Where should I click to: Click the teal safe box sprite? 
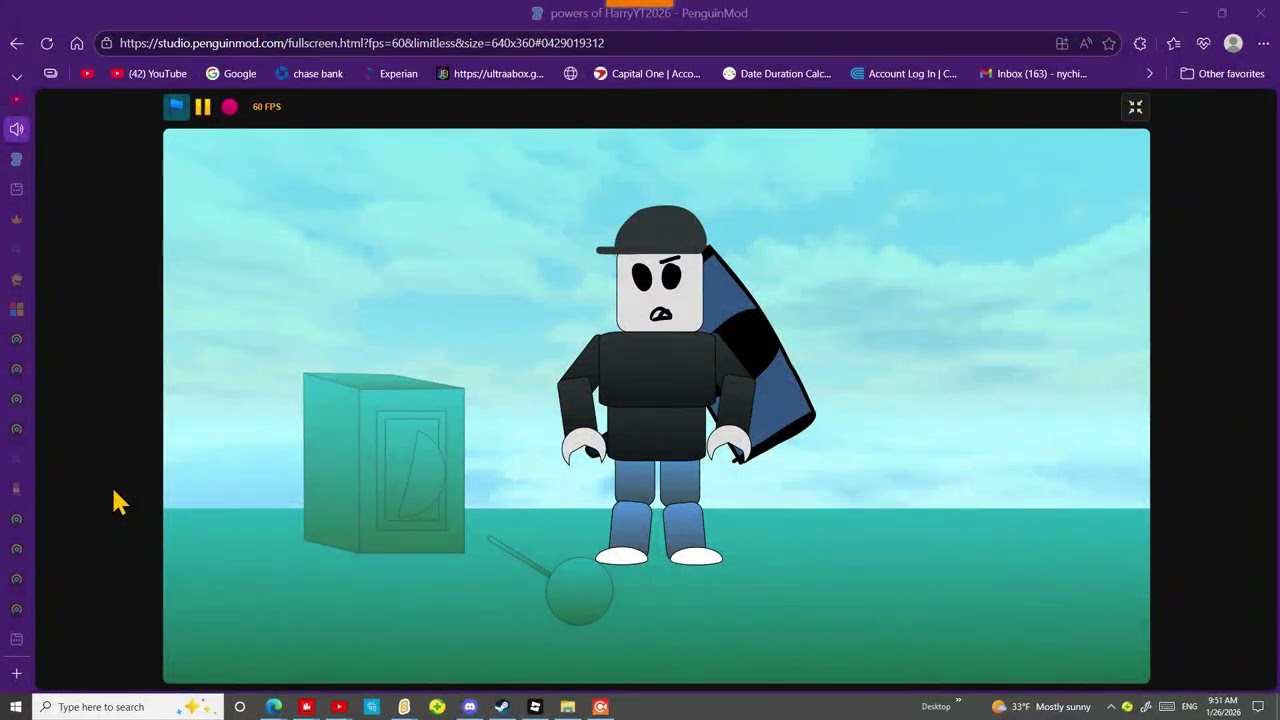384,463
